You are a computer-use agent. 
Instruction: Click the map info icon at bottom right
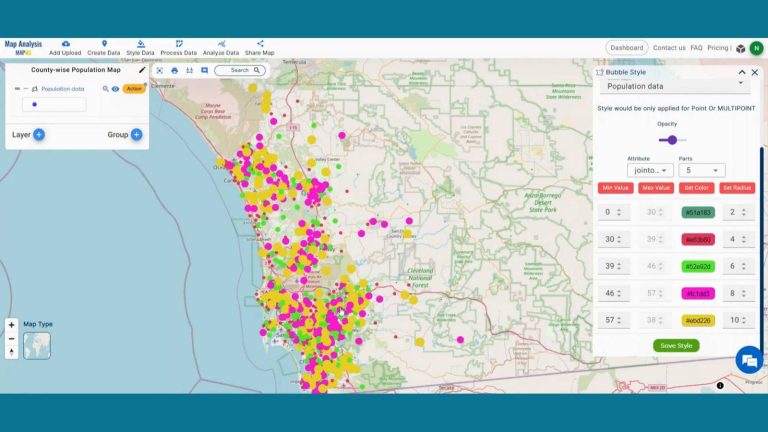720,385
